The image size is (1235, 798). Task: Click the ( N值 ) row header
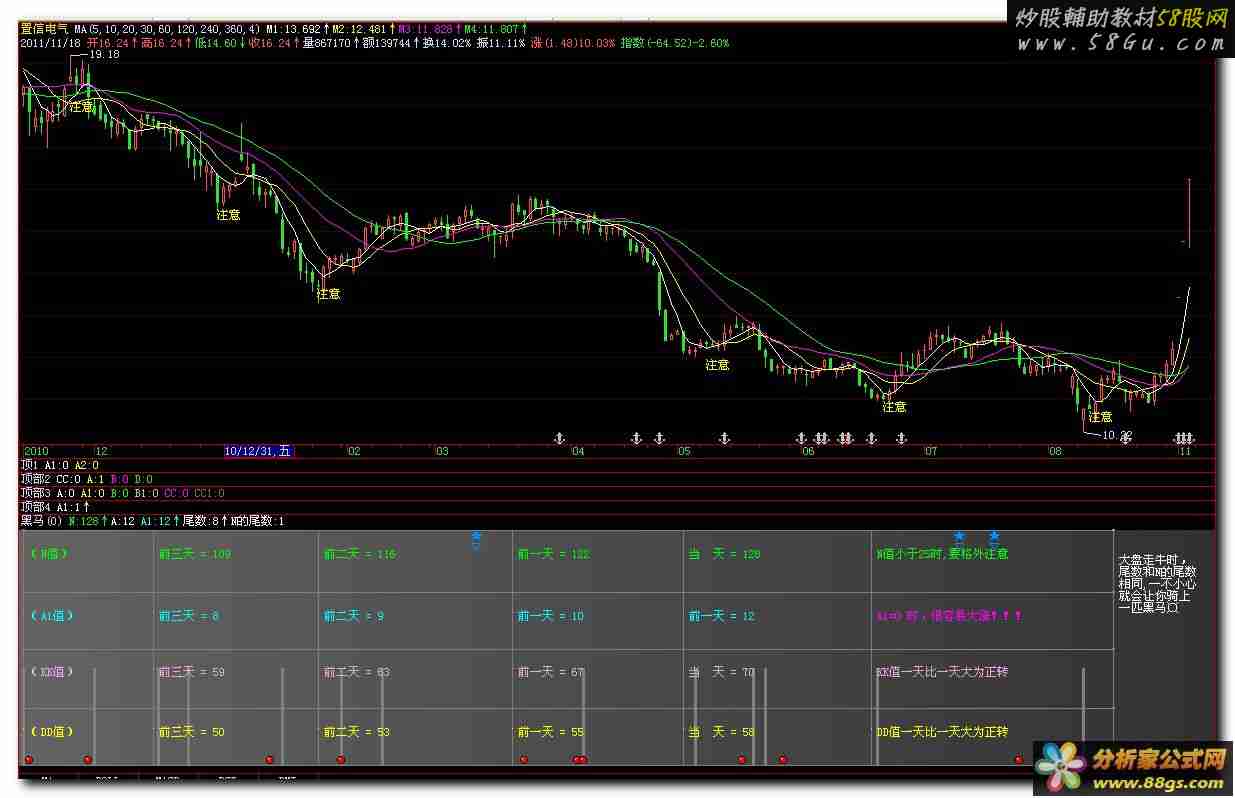tap(50, 554)
